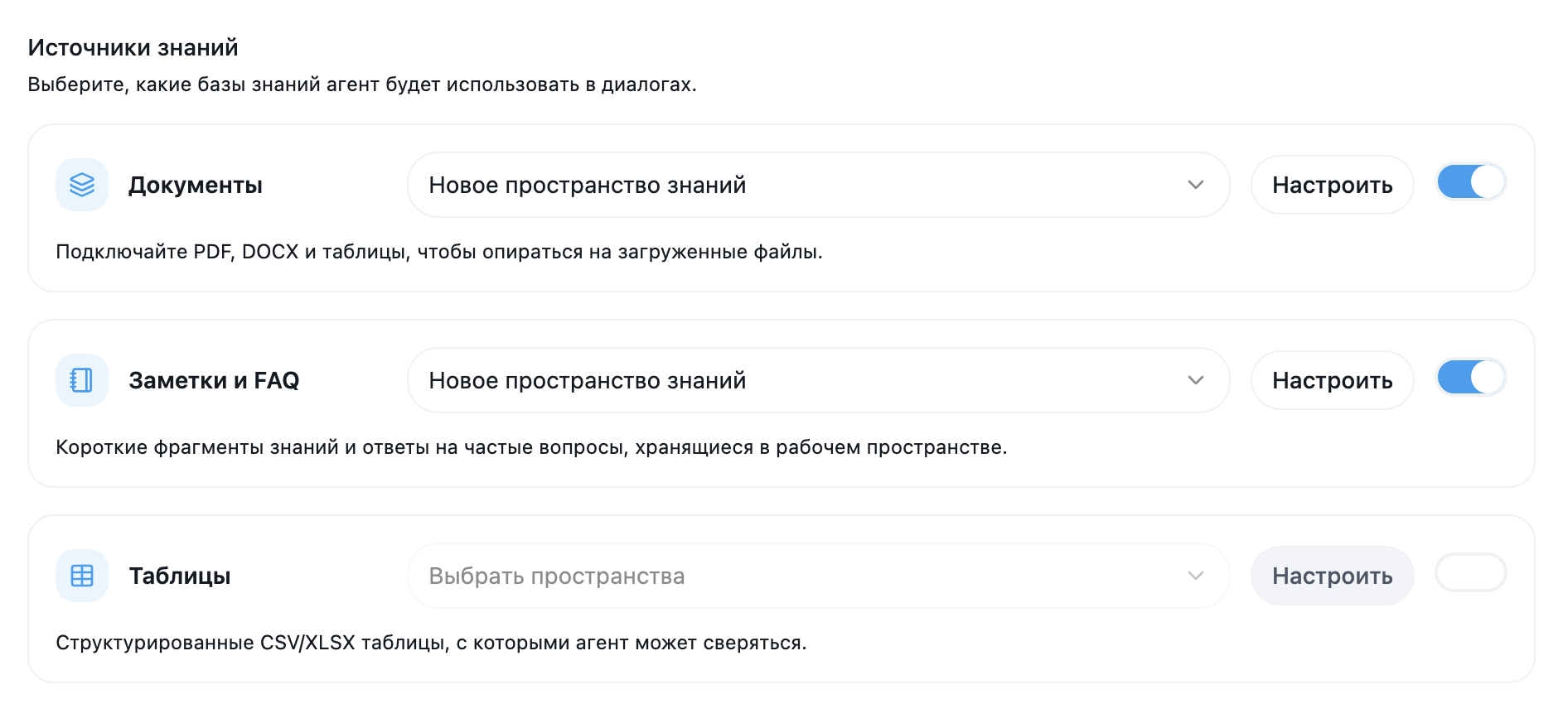
Task: Enable the Таблицы knowledge source toggle
Action: [1470, 572]
